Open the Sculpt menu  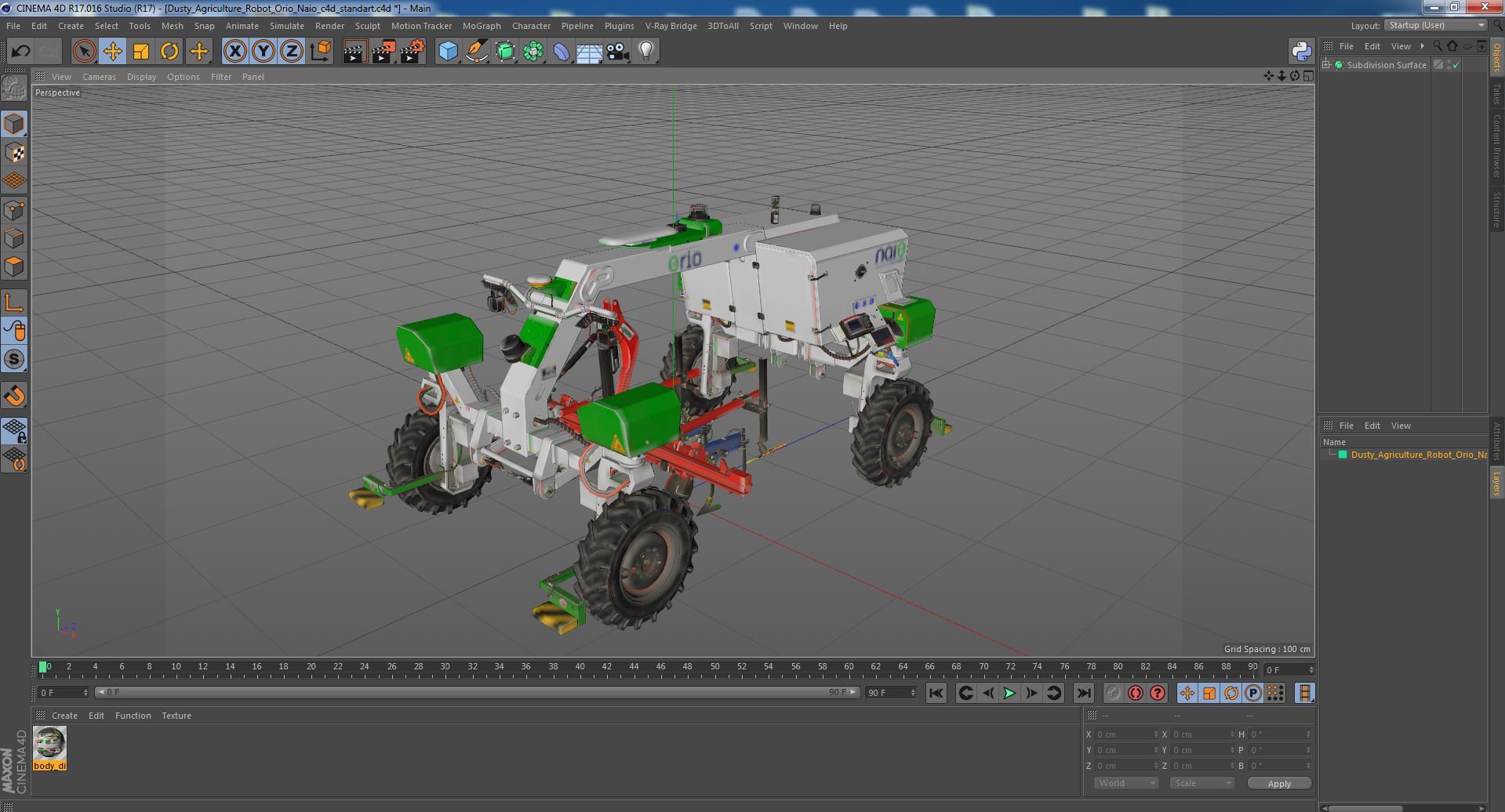coord(367,26)
